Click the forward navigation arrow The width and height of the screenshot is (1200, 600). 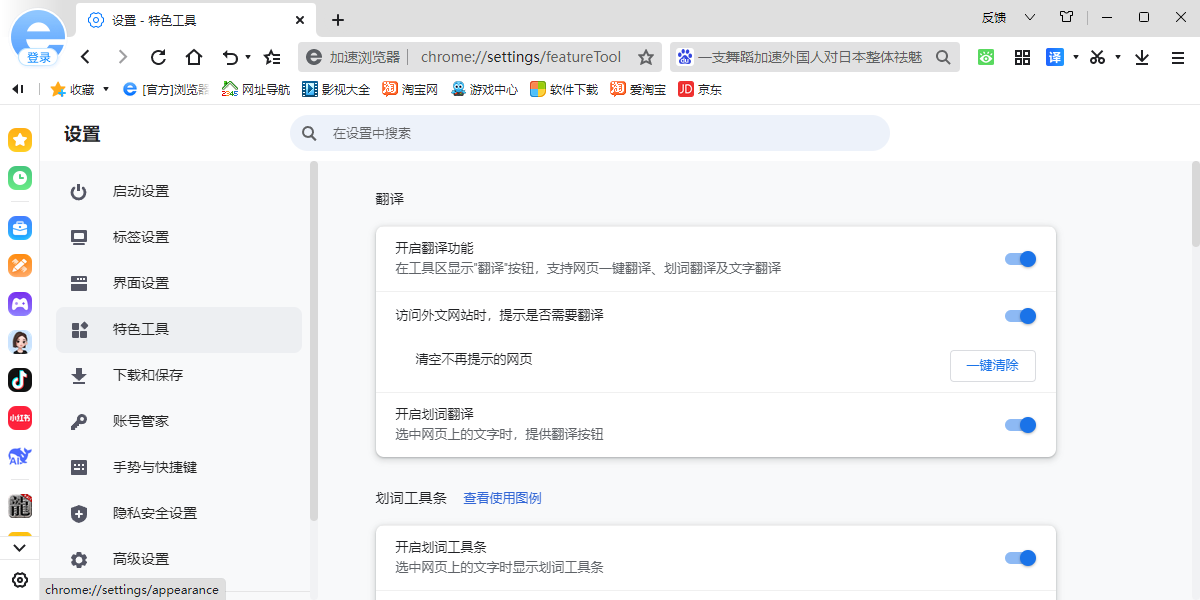122,57
